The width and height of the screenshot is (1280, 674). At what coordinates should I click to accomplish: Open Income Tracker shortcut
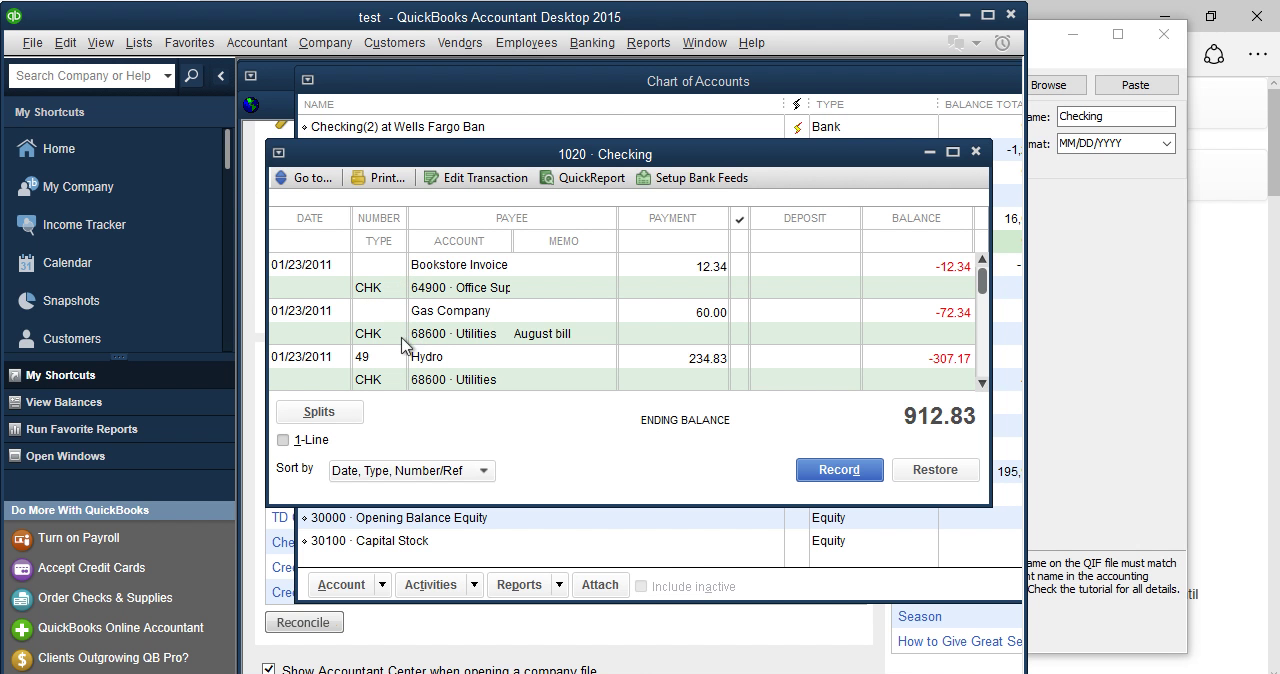83,225
